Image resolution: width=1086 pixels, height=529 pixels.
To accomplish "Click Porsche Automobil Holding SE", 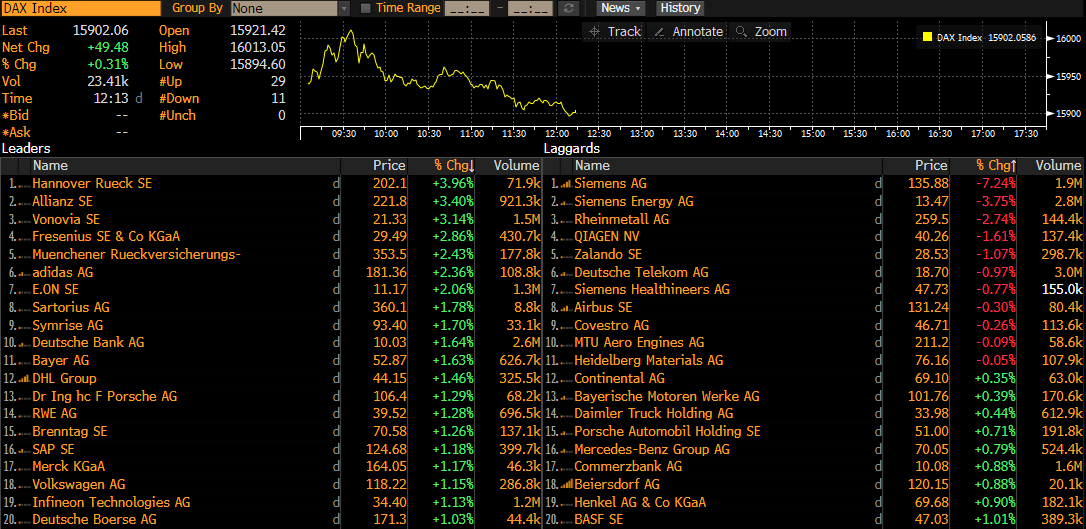I will tap(668, 431).
